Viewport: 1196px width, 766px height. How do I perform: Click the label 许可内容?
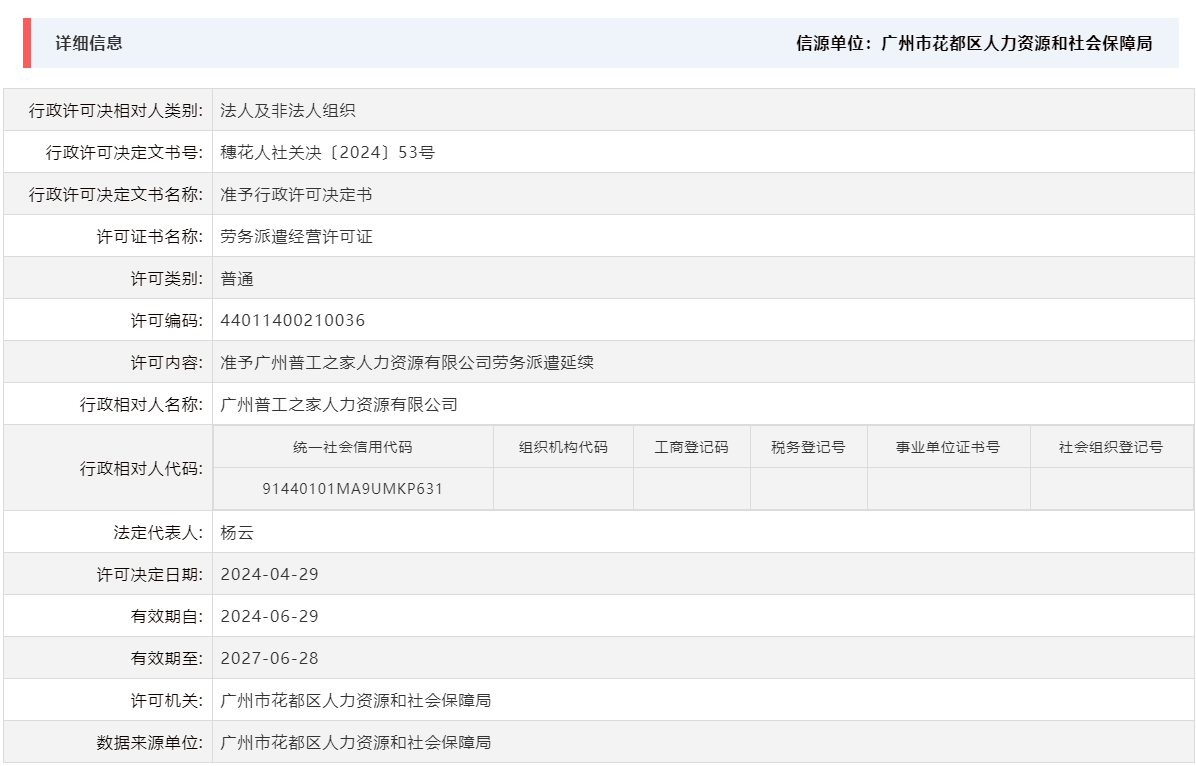point(166,362)
